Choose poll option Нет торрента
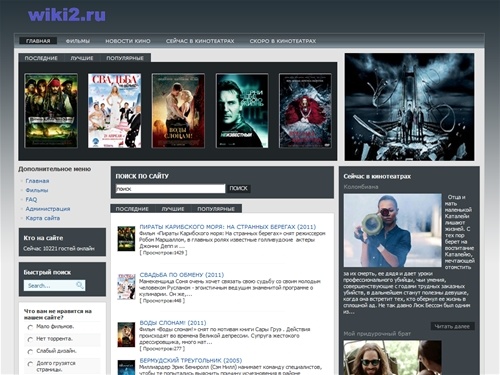Viewport: 500px width, 375px height. tap(30, 339)
